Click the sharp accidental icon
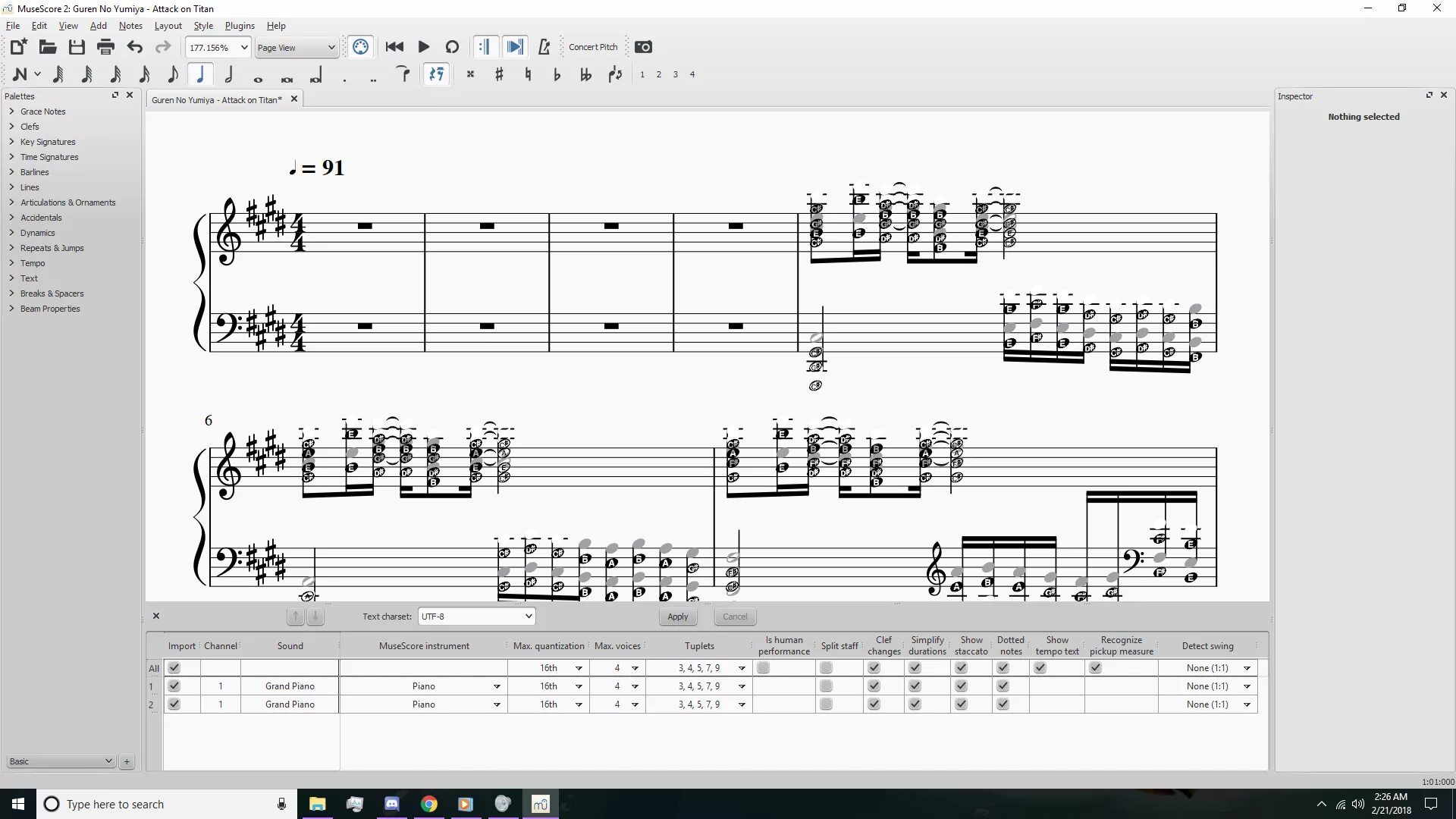Viewport: 1456px width, 819px height. 499,74
